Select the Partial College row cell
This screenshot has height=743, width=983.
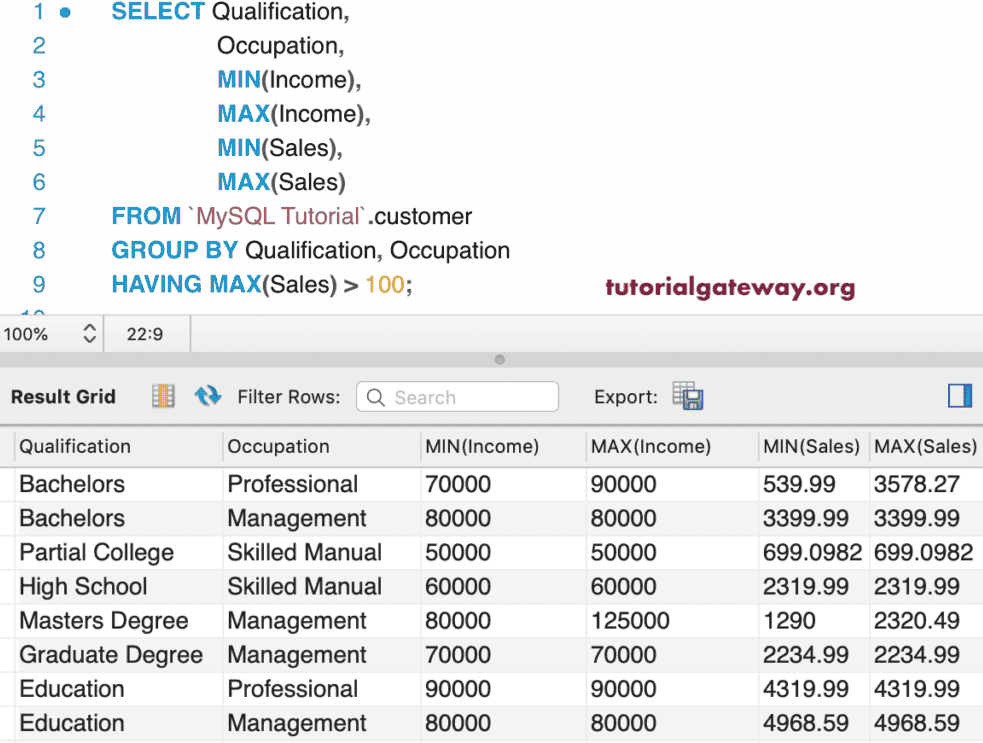click(x=96, y=553)
